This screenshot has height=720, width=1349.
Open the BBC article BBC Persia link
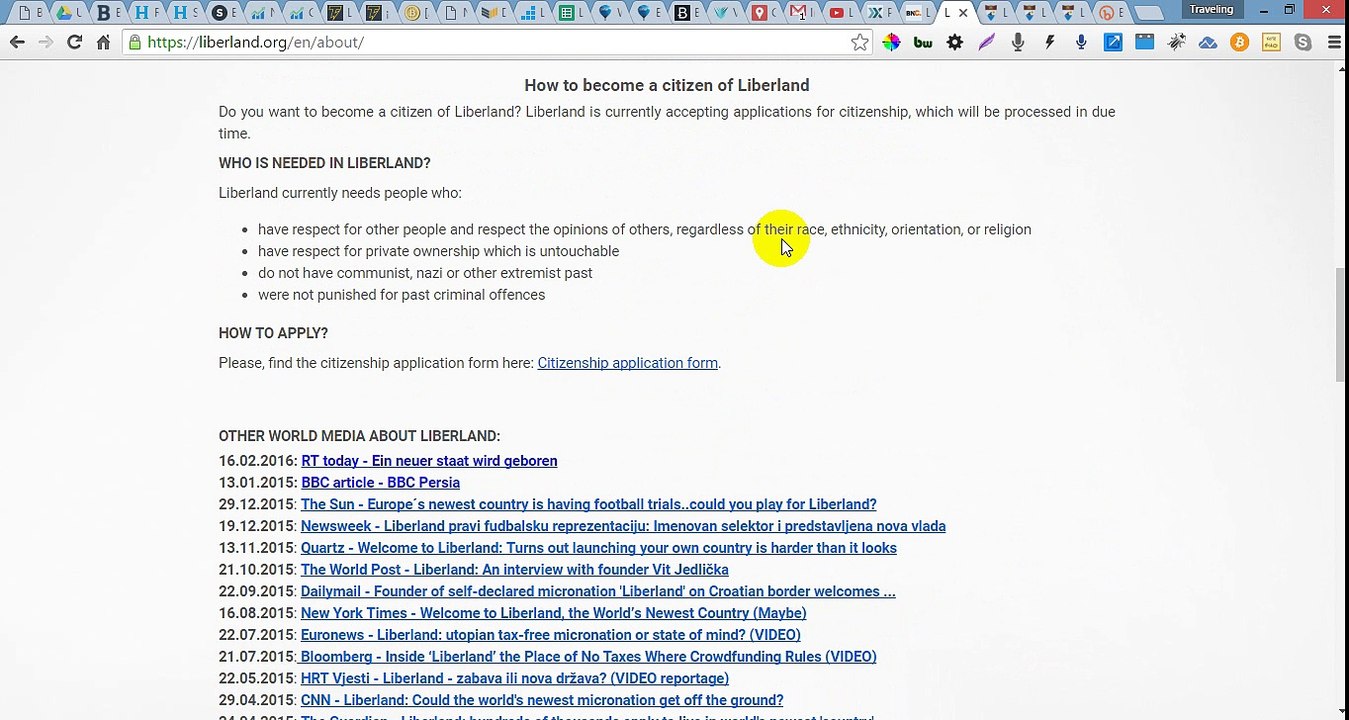380,483
